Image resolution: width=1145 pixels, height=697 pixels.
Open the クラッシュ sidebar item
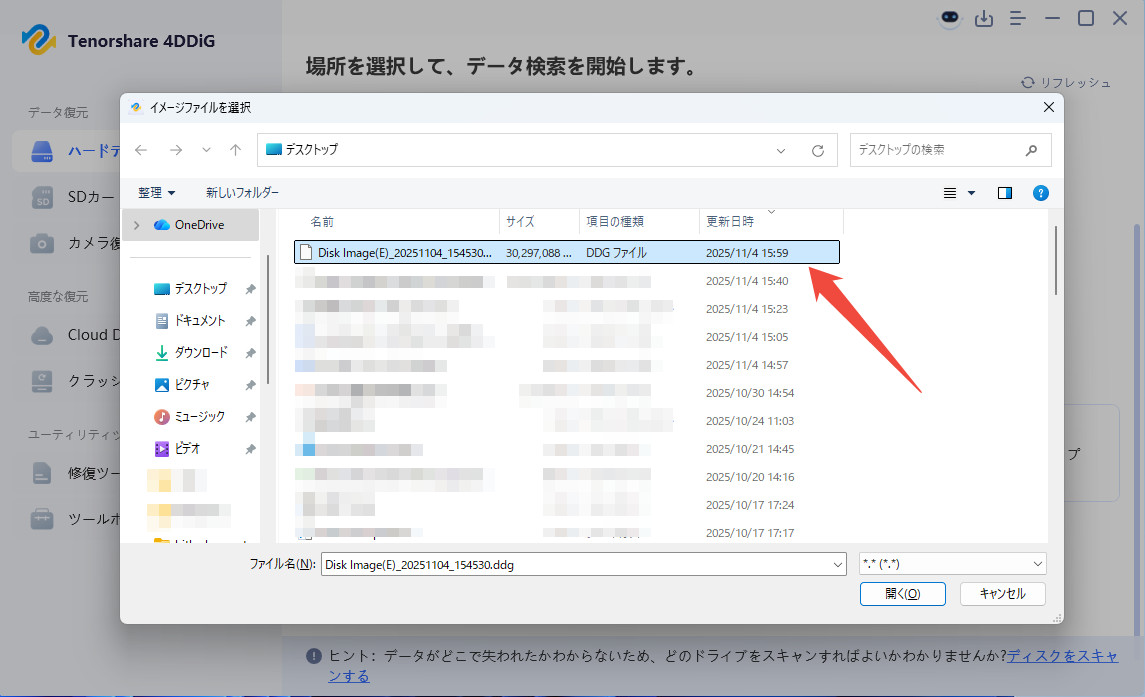point(74,381)
